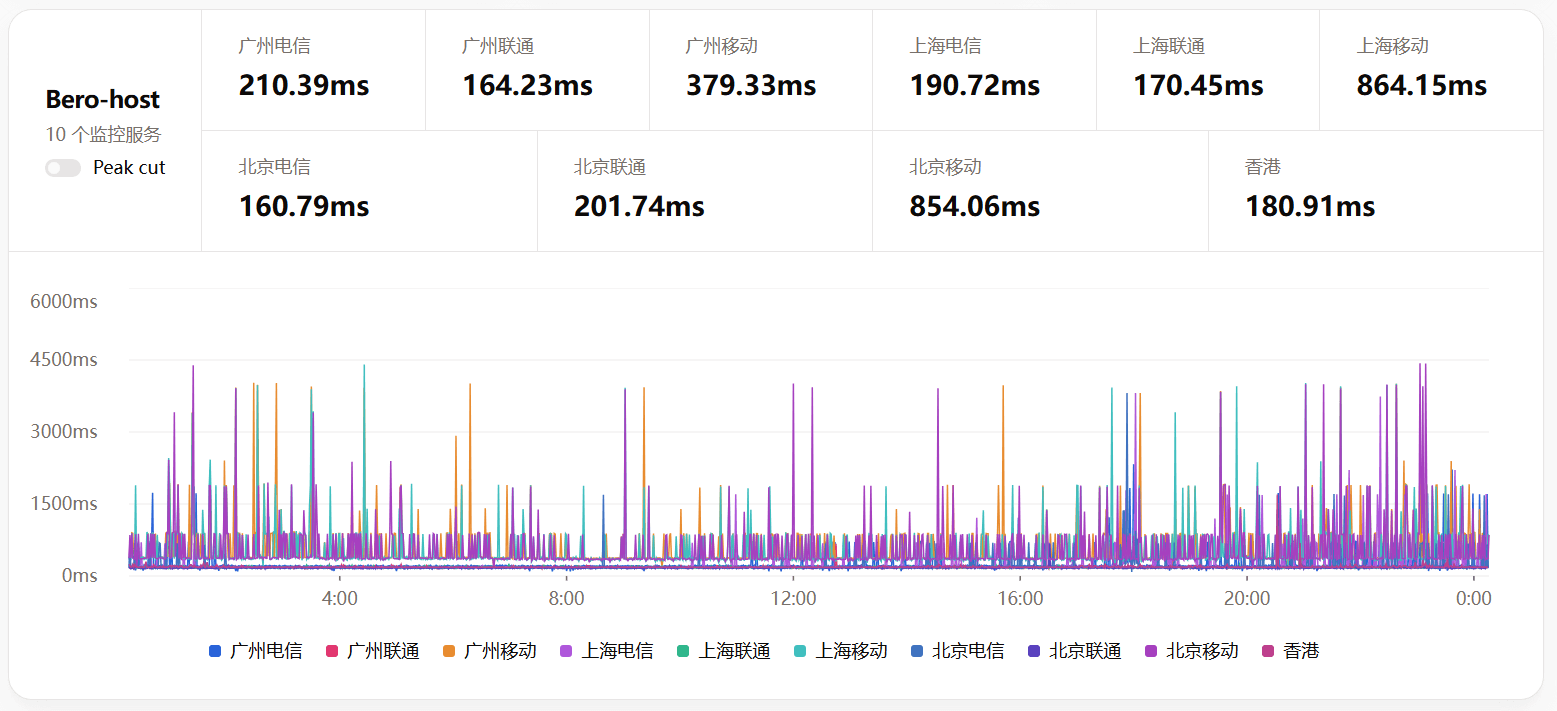Hide 广州电信 series via legend blue dot

tap(215, 651)
